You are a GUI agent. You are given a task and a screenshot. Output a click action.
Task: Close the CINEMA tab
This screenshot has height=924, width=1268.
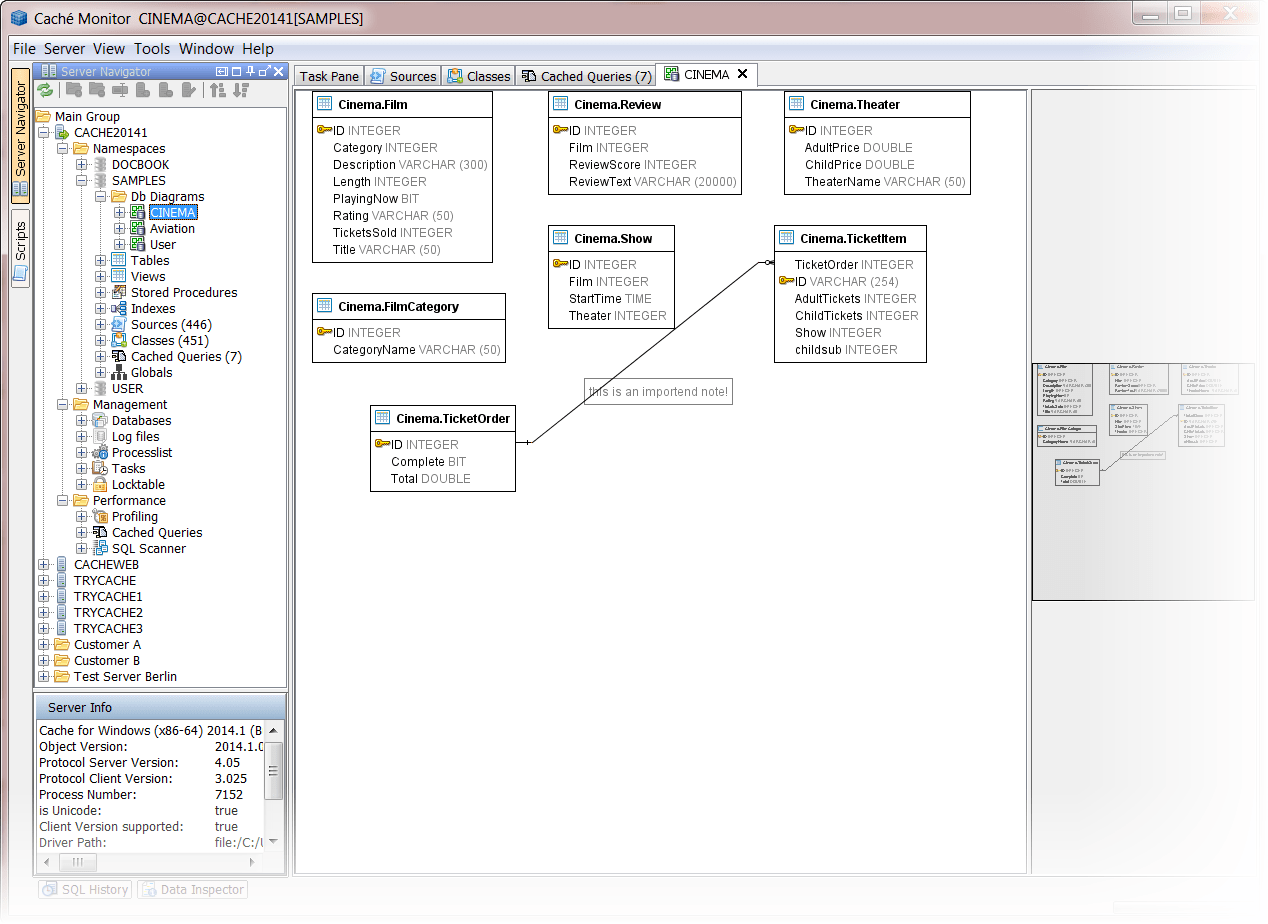click(742, 74)
